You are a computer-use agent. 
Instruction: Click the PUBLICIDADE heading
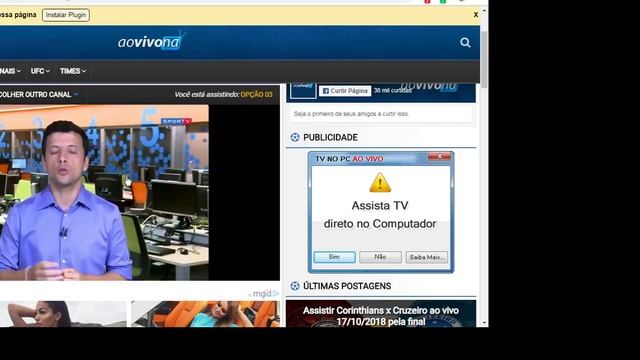coord(330,137)
